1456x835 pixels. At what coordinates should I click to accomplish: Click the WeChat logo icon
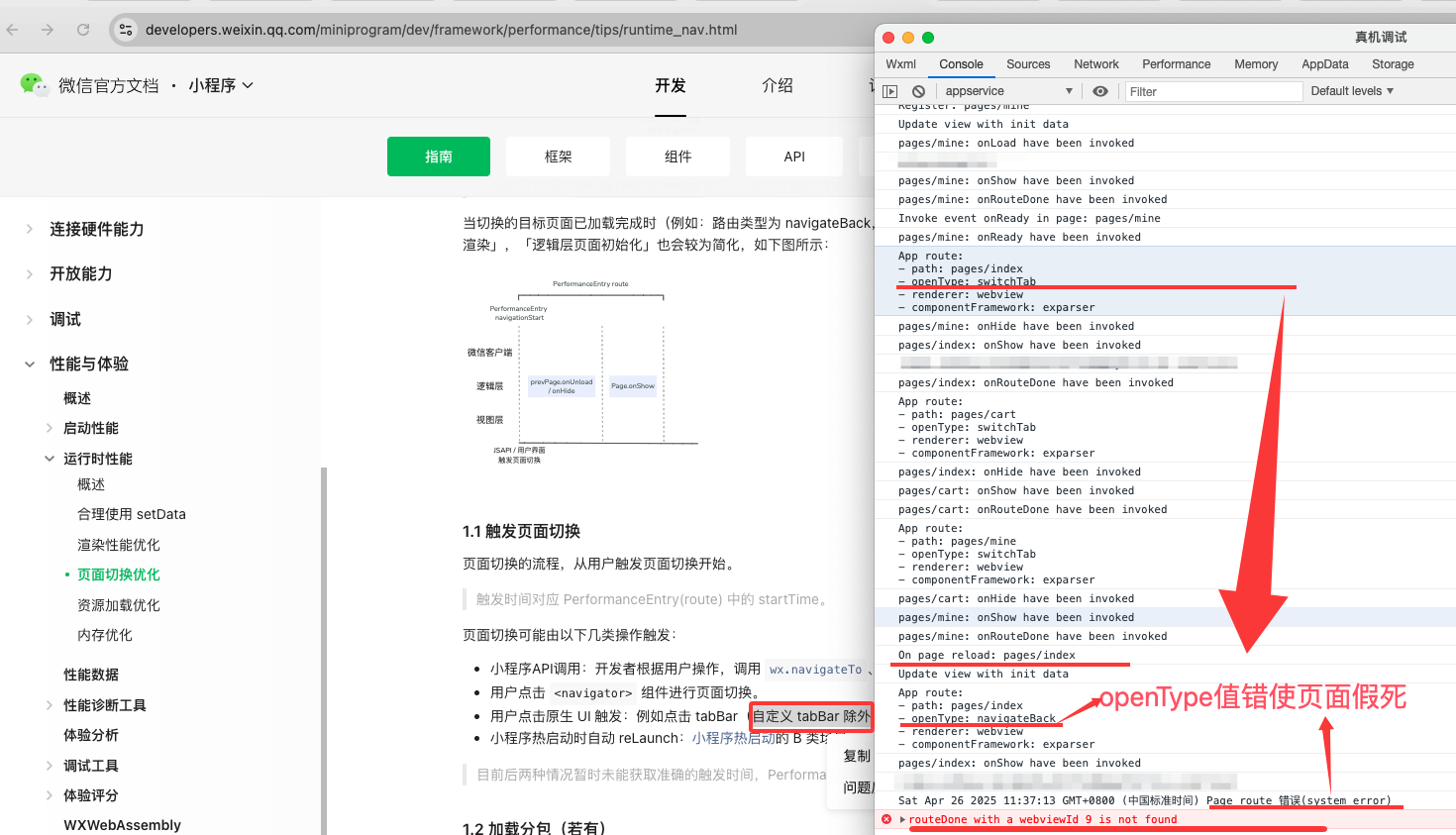coord(34,85)
